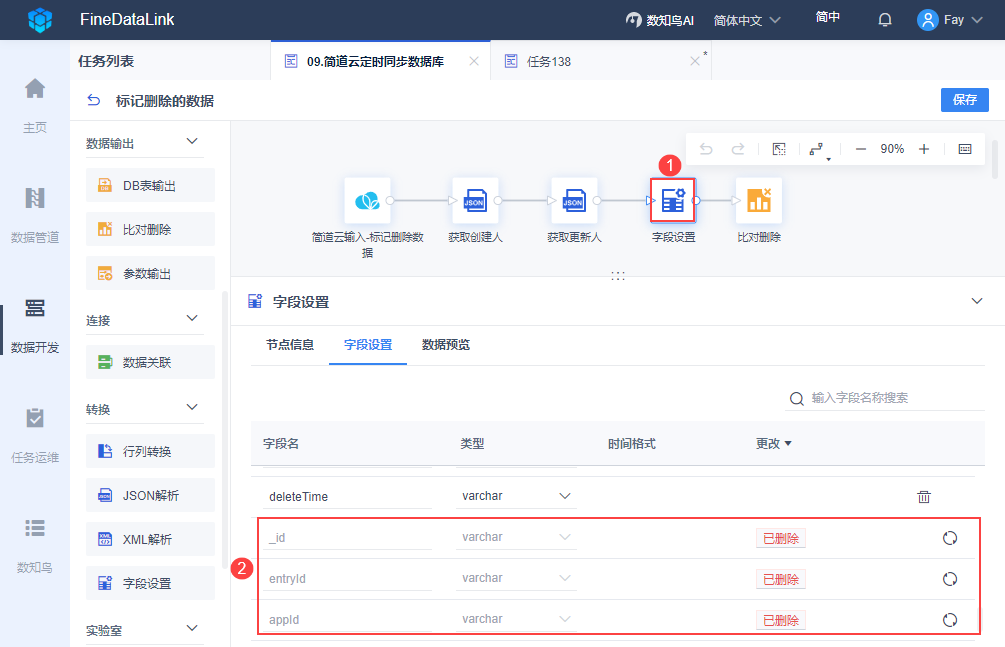Click the FineDataLink logo icon
Screen dimensions: 1005x647
(x=40, y=20)
